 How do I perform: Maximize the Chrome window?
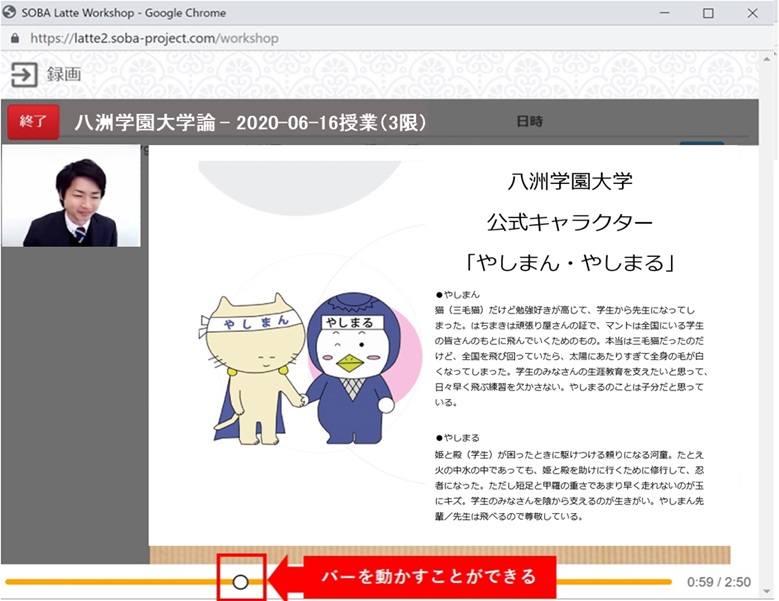click(x=708, y=13)
